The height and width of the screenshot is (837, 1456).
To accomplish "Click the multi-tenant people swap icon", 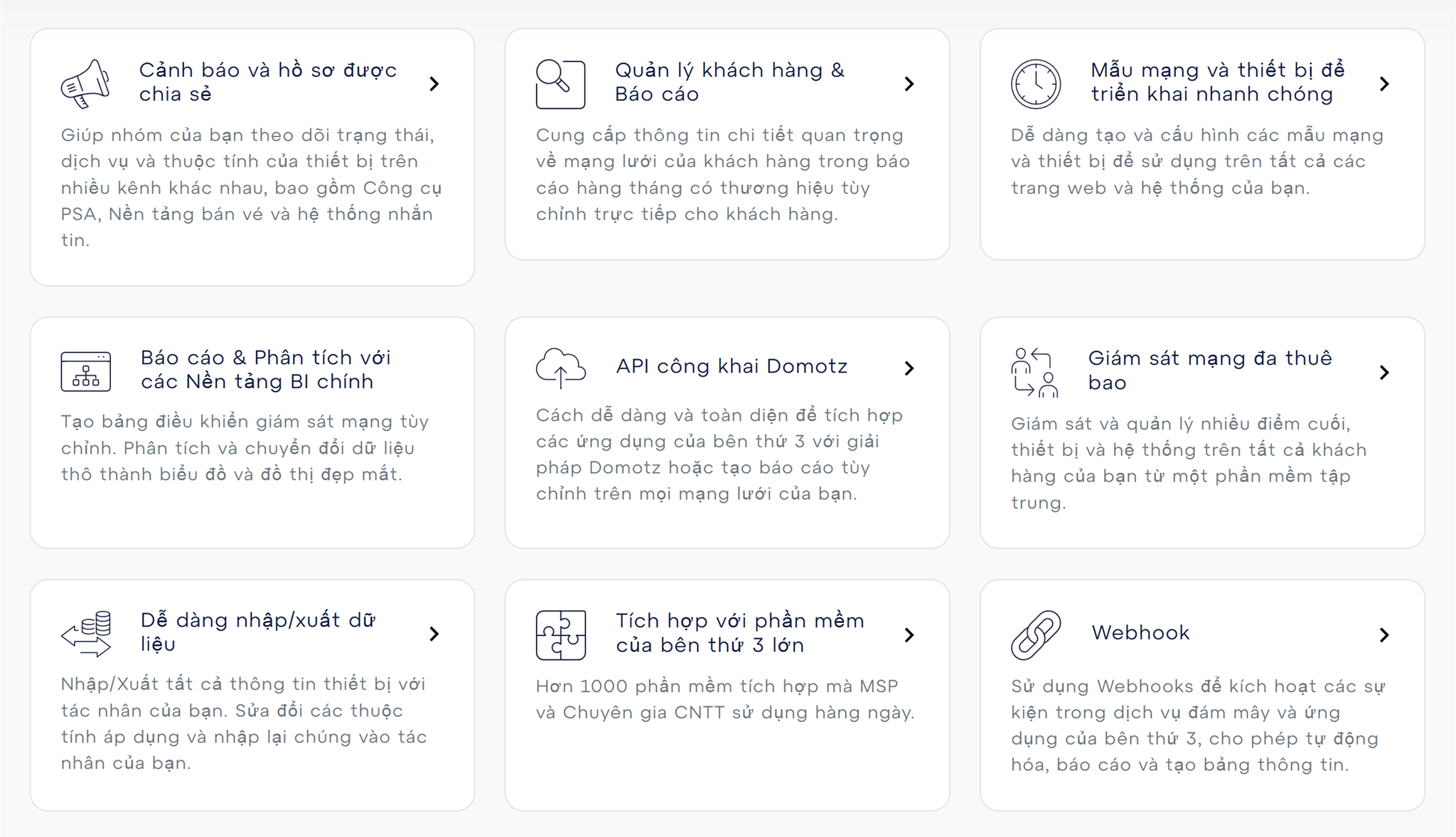I will [x=1035, y=372].
